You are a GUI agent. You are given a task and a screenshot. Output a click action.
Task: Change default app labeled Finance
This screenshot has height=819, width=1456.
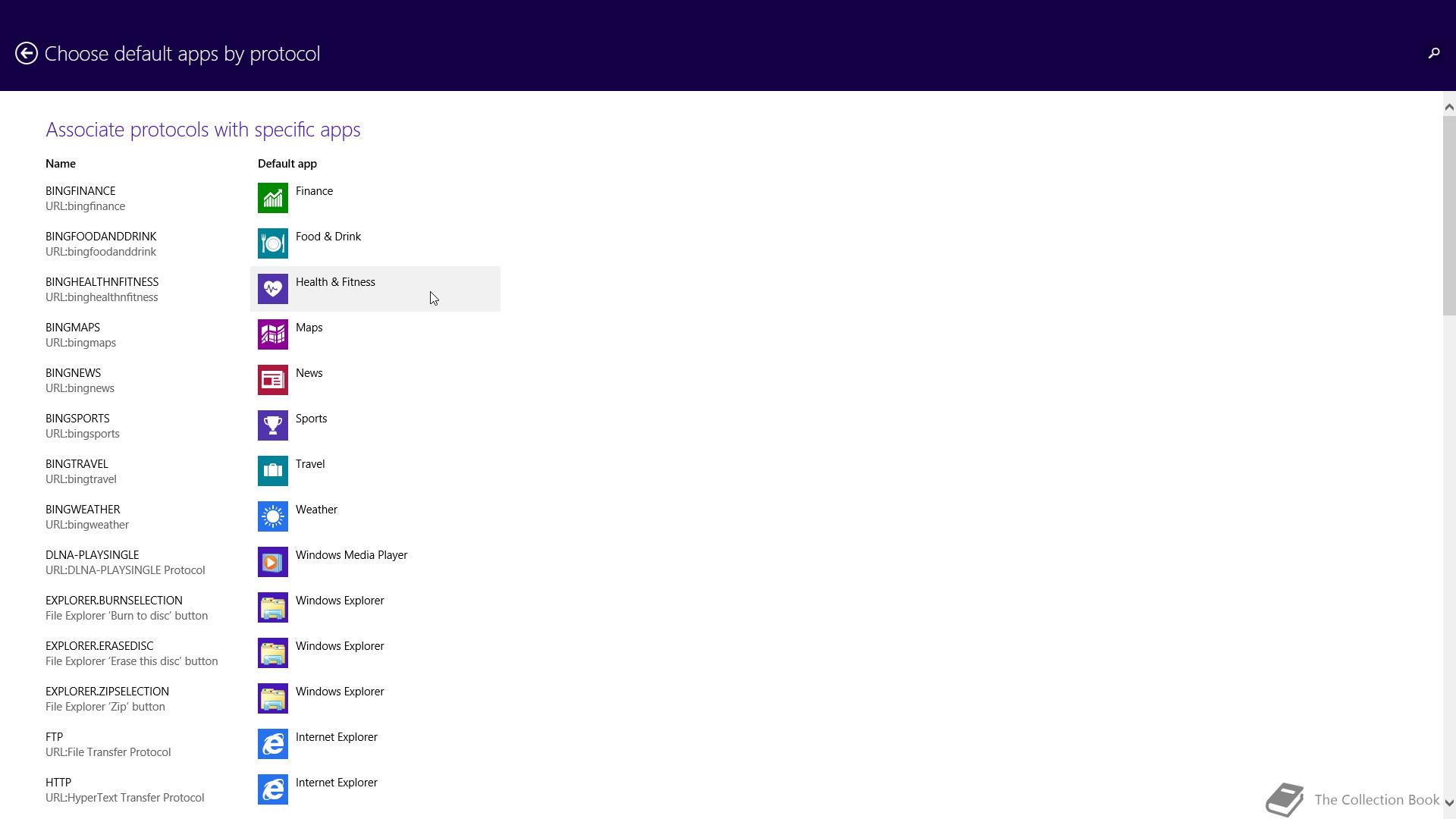(x=314, y=191)
